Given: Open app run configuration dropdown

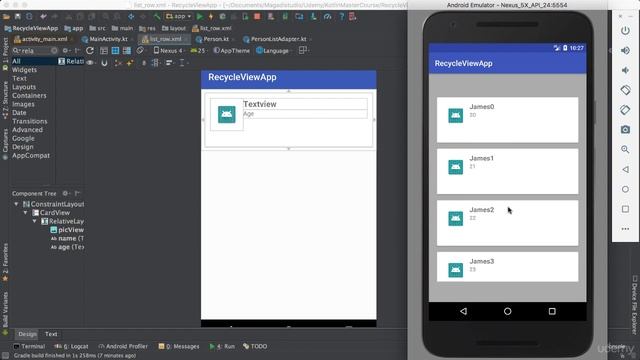Looking at the screenshot, I should click(178, 17).
